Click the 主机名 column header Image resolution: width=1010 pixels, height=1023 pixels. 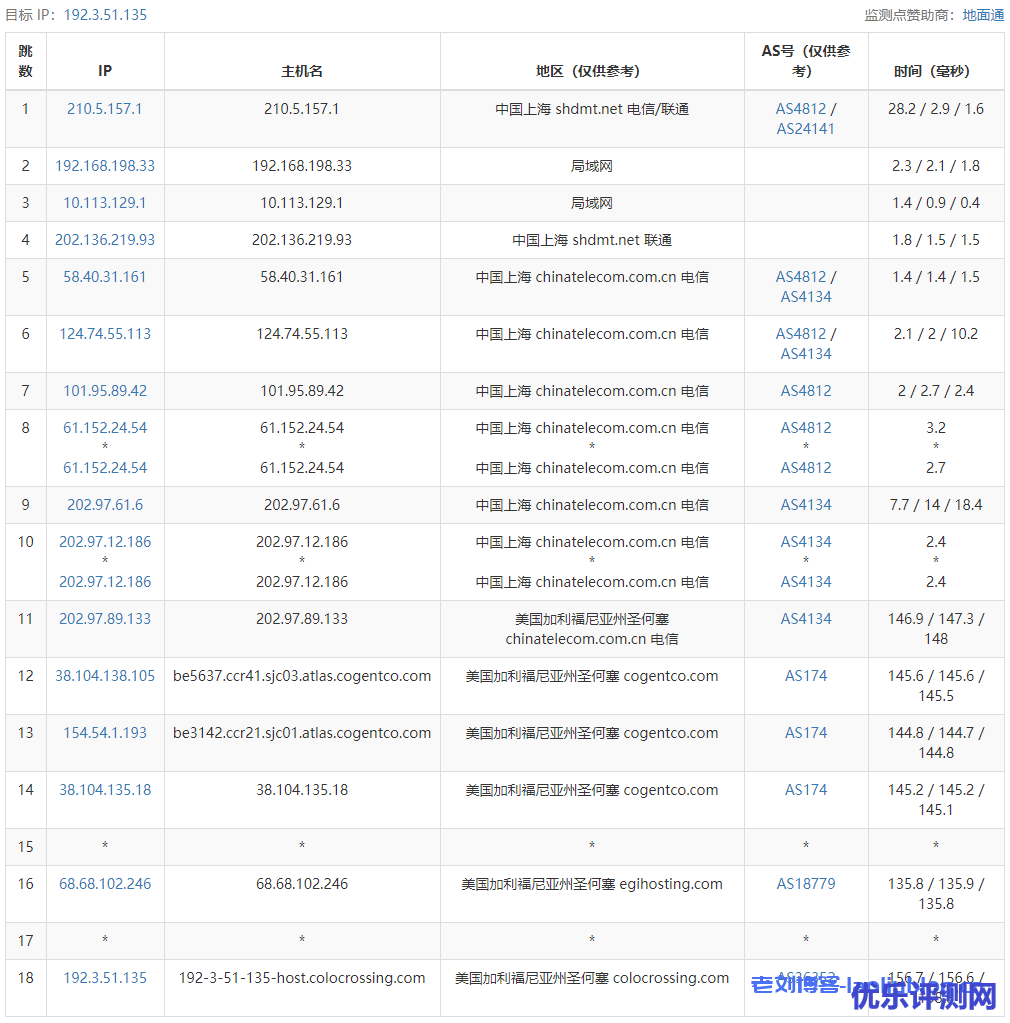302,71
